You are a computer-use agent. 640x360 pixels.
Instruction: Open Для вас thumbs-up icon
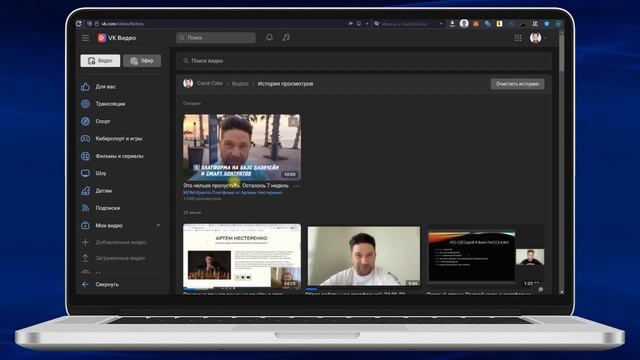(x=85, y=87)
